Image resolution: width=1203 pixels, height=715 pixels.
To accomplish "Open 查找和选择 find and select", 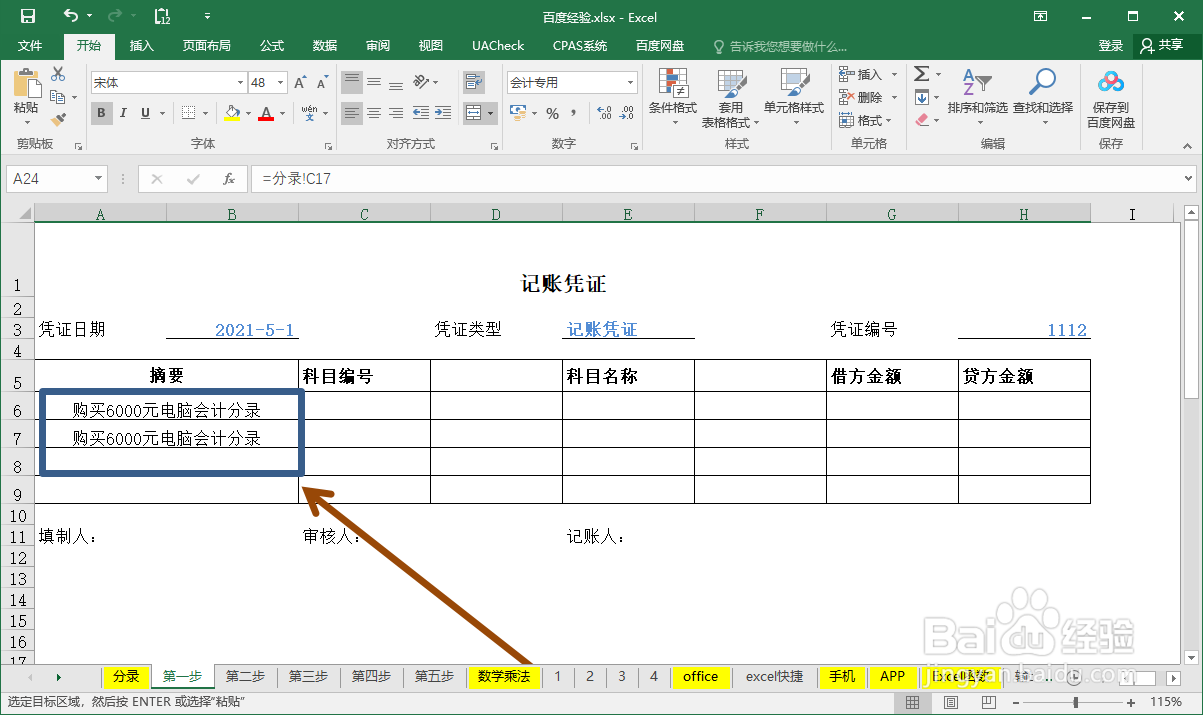I will 1043,98.
